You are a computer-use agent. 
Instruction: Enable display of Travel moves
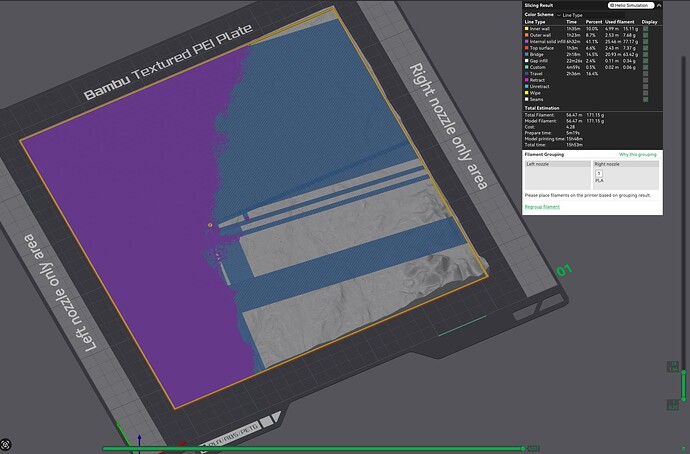(646, 74)
